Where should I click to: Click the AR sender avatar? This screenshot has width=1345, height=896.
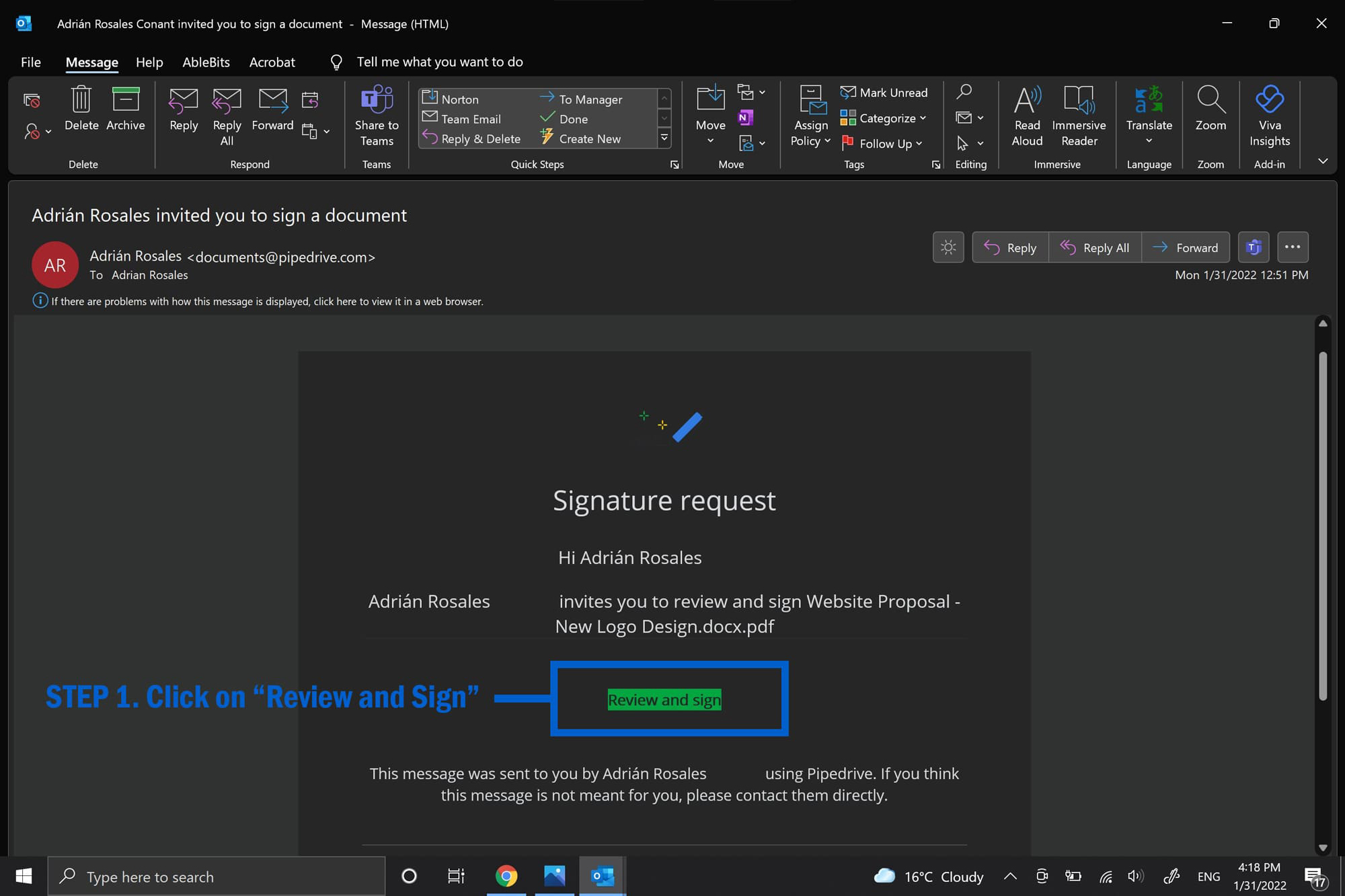coord(55,265)
